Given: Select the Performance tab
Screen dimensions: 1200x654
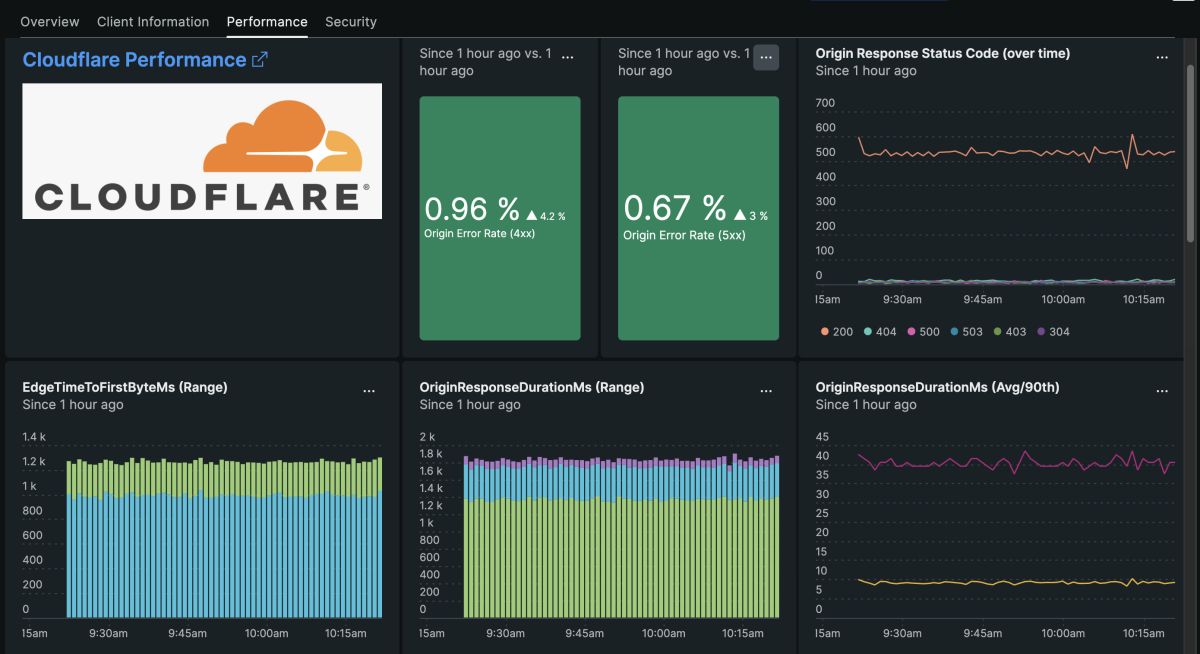Looking at the screenshot, I should click(x=267, y=22).
